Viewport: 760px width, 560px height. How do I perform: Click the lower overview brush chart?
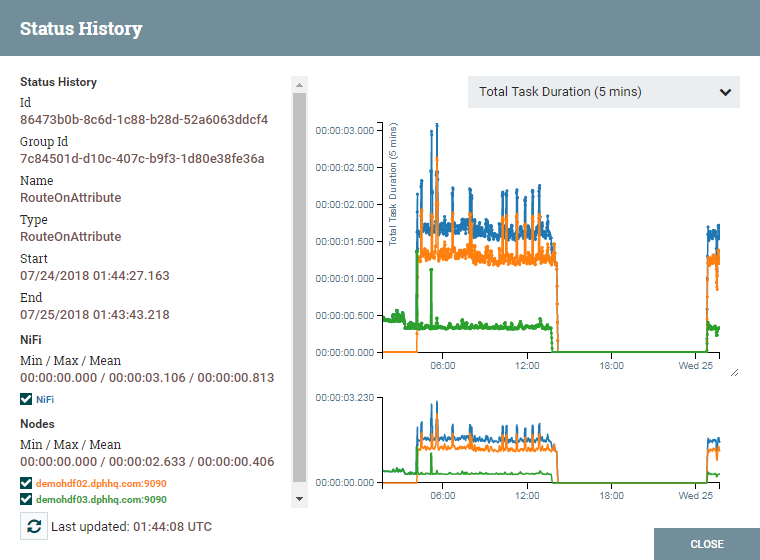click(550, 440)
